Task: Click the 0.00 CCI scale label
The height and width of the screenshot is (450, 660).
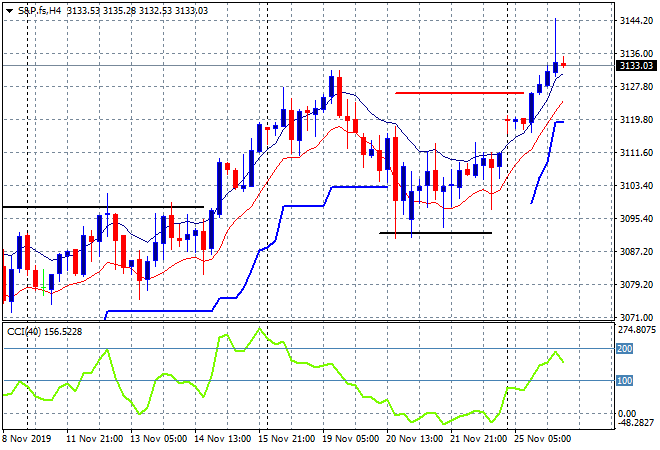Action: [x=627, y=413]
